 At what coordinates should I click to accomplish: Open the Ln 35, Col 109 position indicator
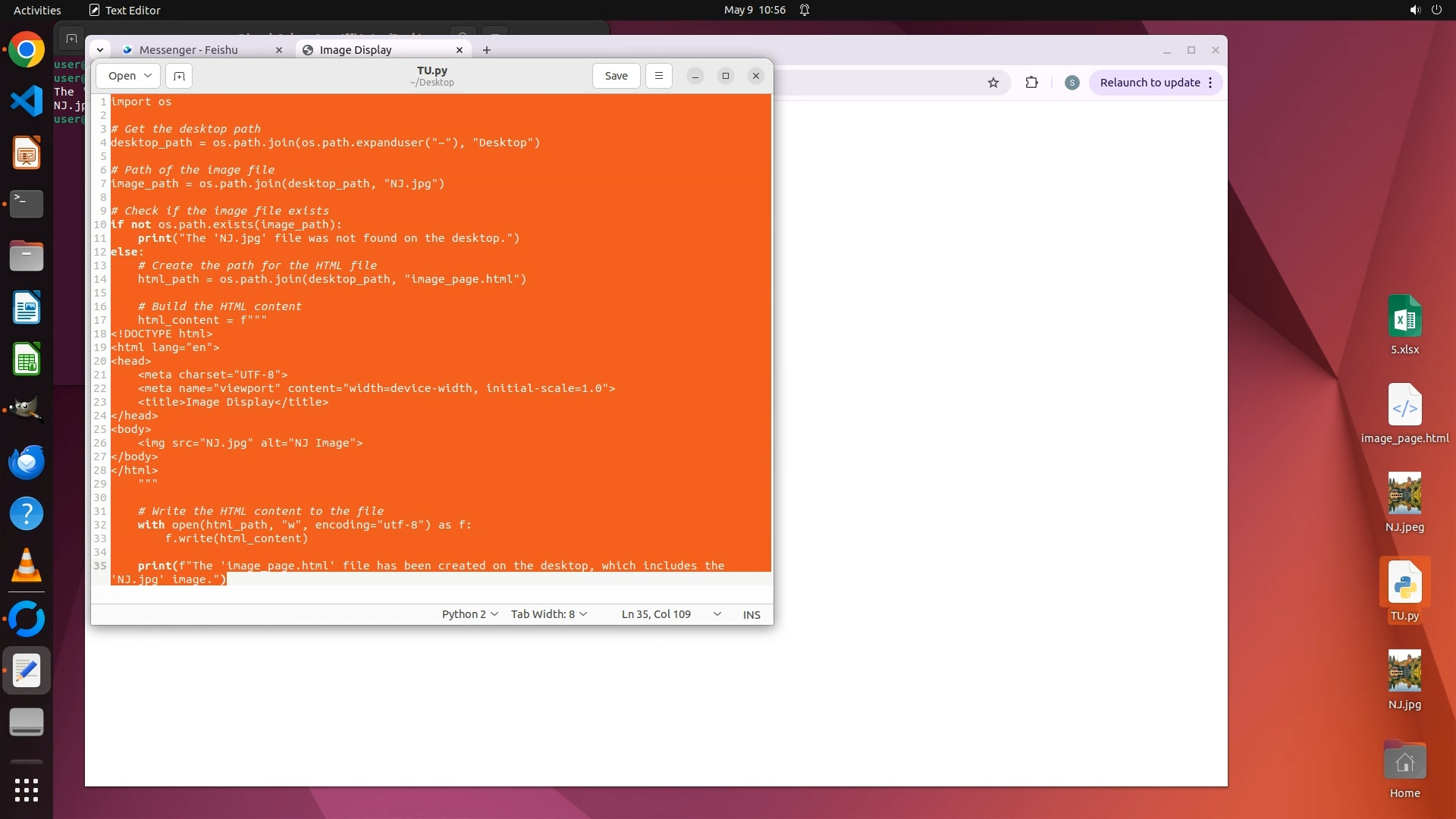click(x=656, y=614)
